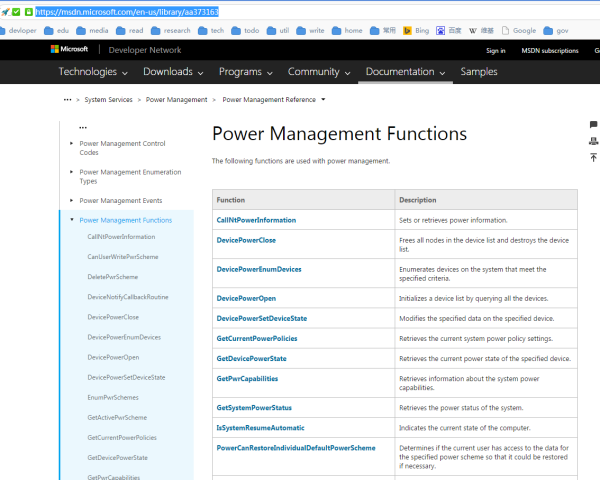600x480 pixels.
Task: Open PowerCanRestoreIndividualDefaultPowerScheme link
Action: click(296, 448)
